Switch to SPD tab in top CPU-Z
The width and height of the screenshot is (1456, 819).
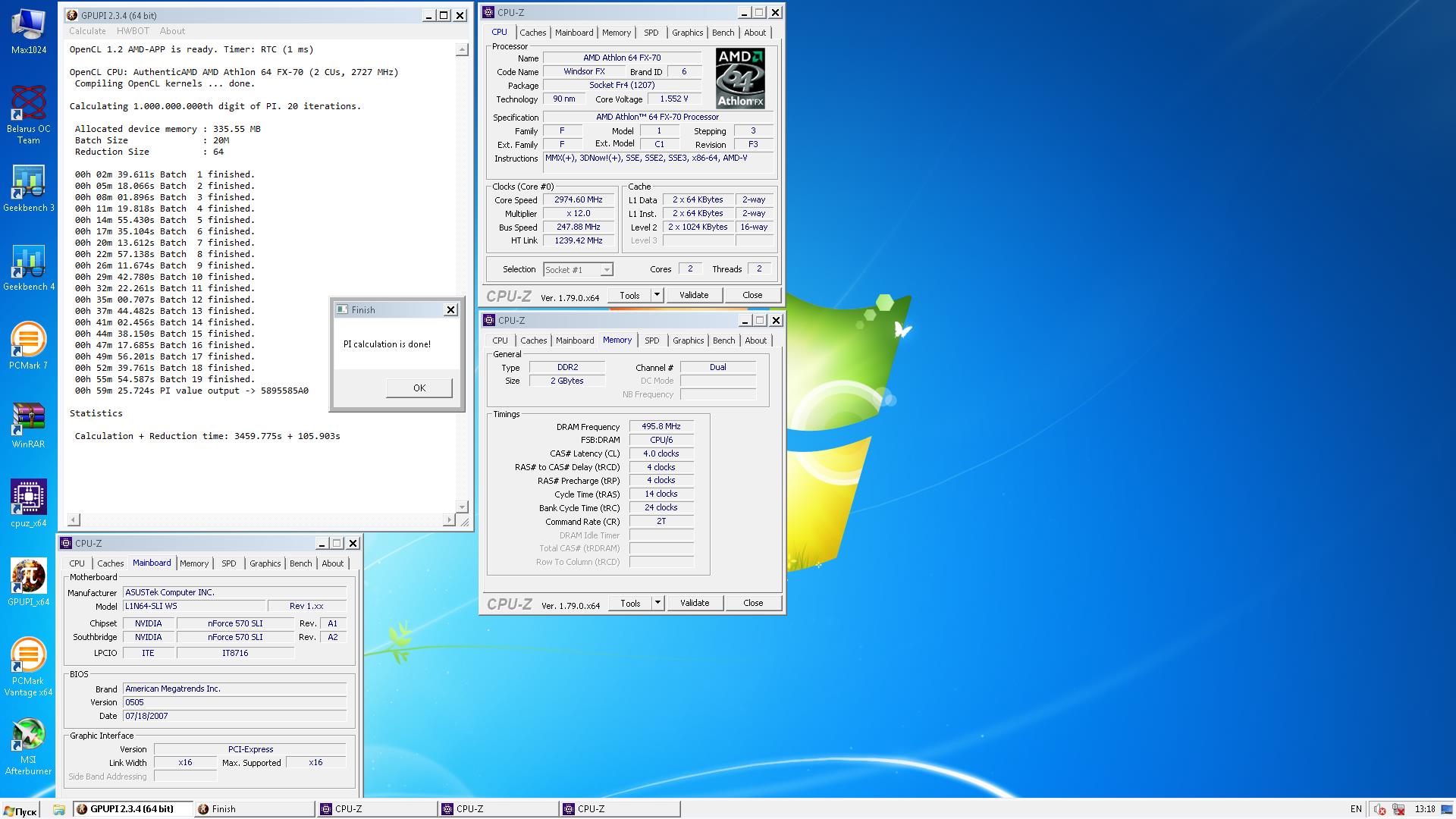click(651, 33)
